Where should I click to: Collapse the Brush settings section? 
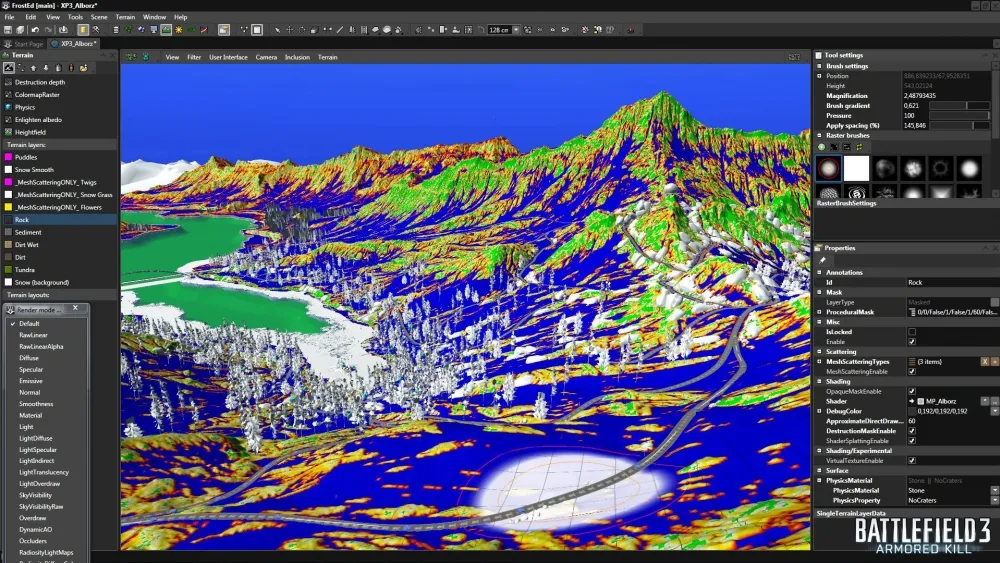coord(820,66)
